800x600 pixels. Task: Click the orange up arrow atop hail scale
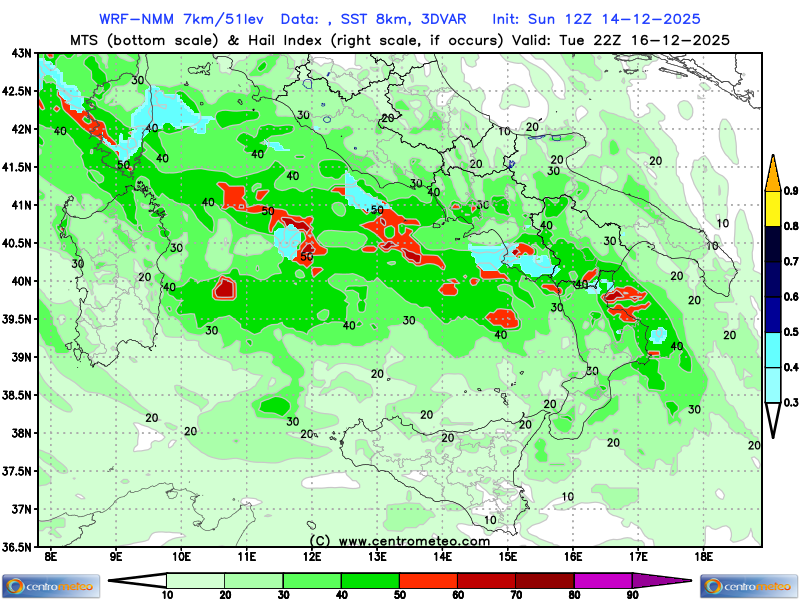coord(772,173)
